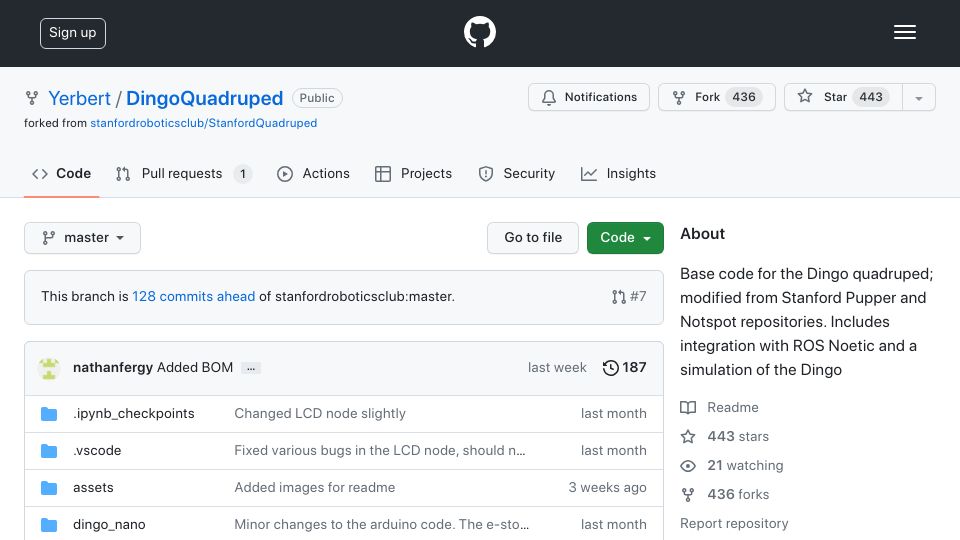Open the 21 watching link
Image resolution: width=960 pixels, height=540 pixels.
pos(745,465)
